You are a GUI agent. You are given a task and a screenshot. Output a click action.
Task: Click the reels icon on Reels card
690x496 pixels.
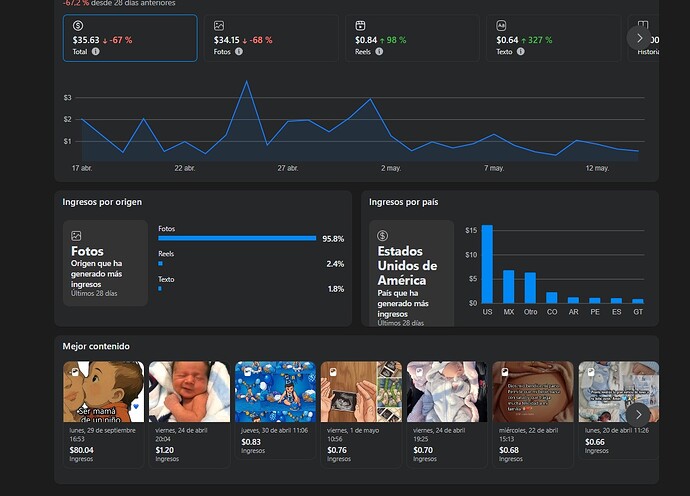360,26
